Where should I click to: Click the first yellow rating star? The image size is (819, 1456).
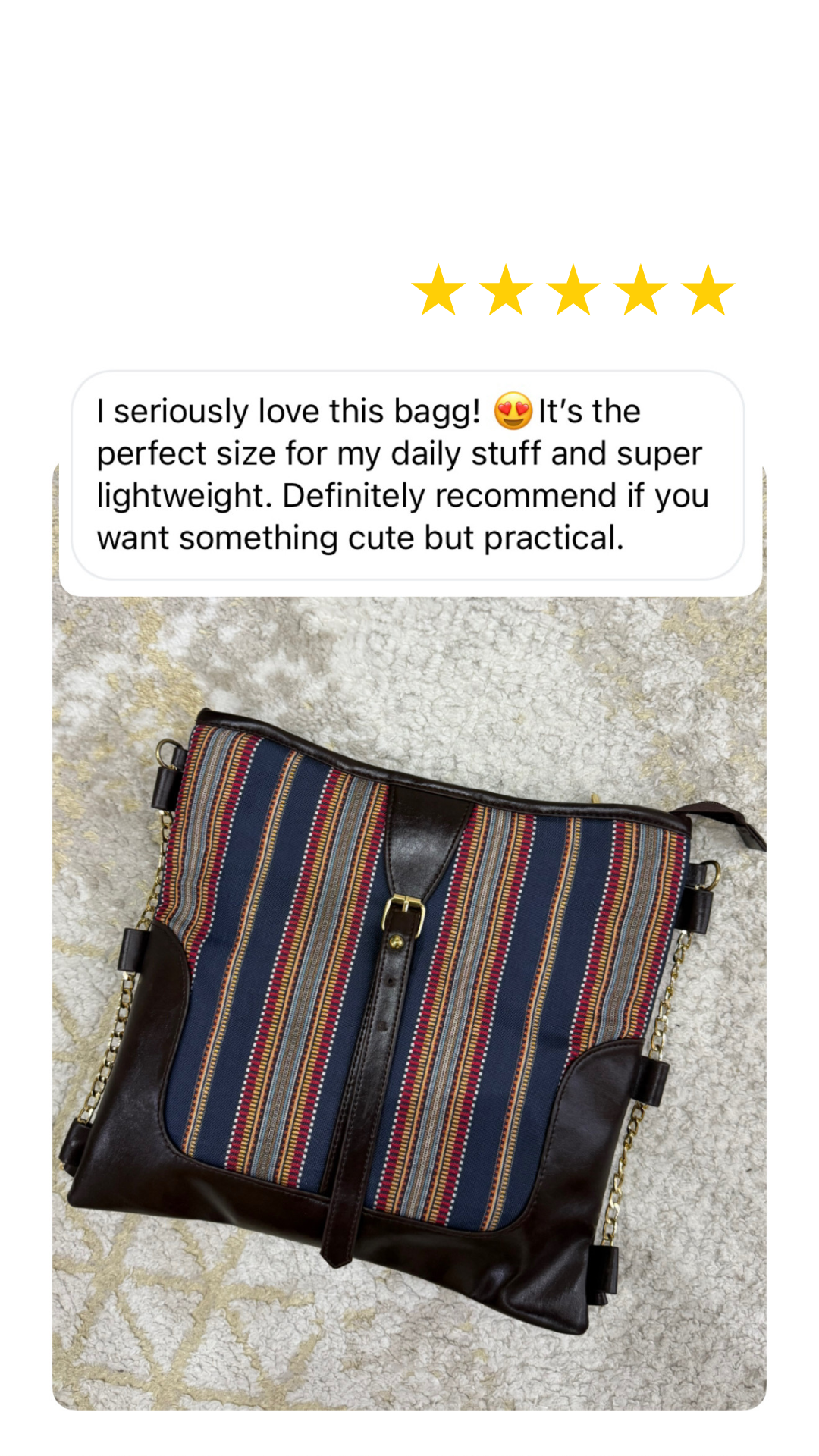click(438, 290)
